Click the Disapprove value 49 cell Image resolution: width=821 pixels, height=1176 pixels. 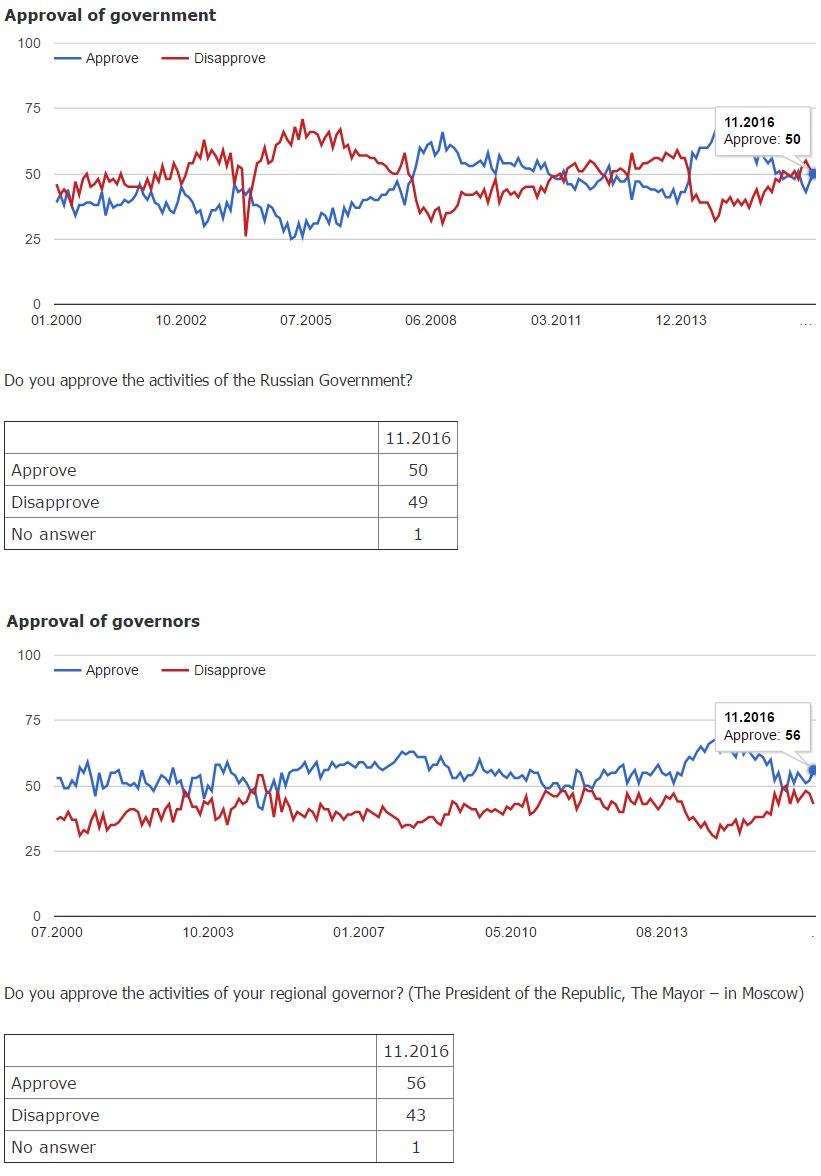418,502
